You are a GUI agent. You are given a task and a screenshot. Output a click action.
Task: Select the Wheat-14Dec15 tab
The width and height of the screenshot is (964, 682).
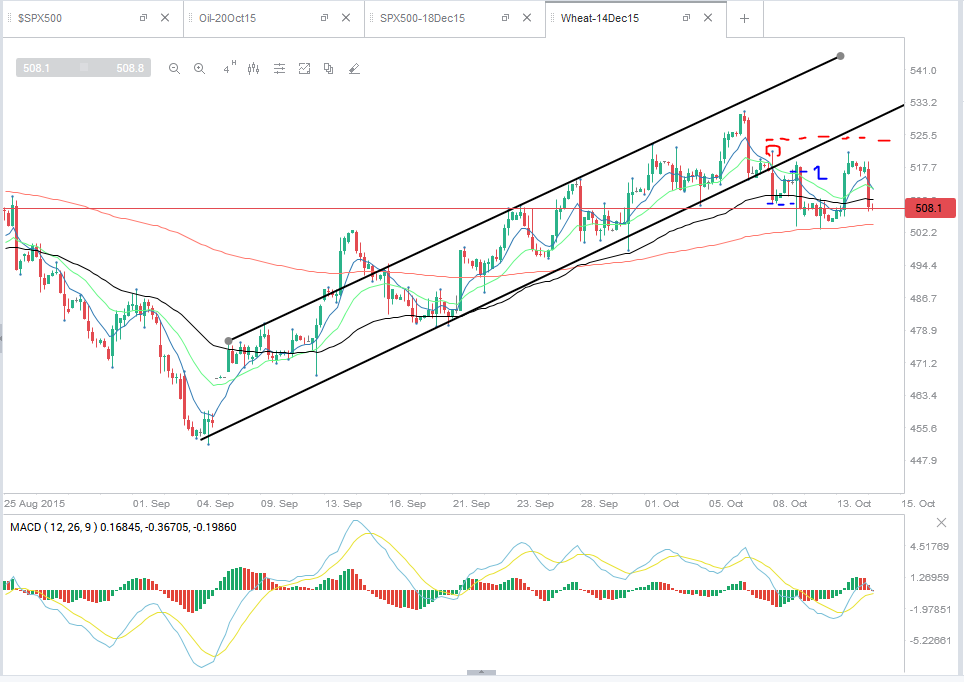600,18
